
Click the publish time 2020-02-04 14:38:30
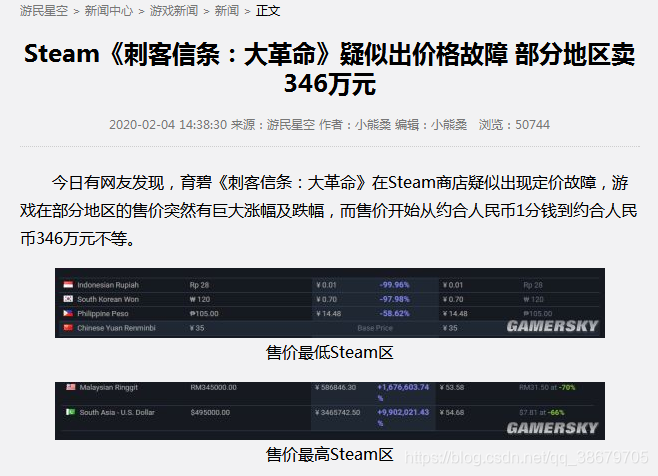[168, 125]
